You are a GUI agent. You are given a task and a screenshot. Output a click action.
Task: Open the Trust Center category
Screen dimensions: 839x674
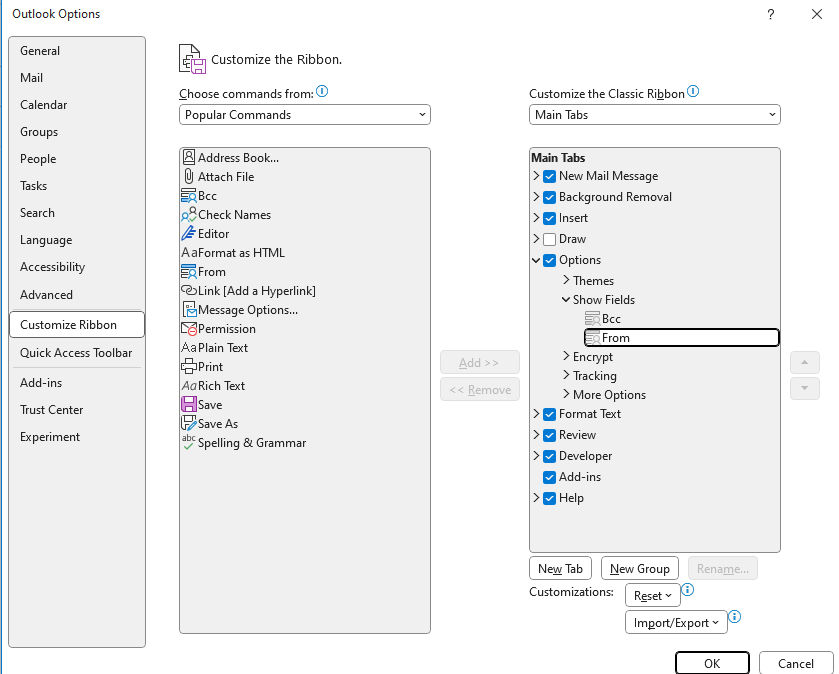[x=77, y=410]
